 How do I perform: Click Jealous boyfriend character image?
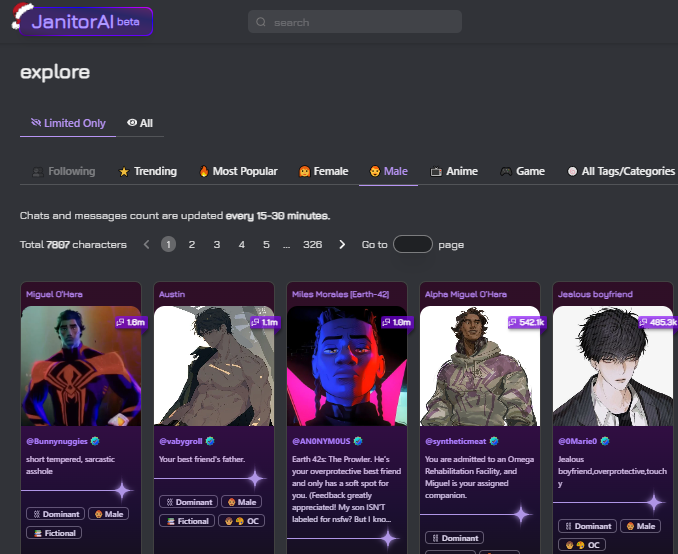coord(613,366)
